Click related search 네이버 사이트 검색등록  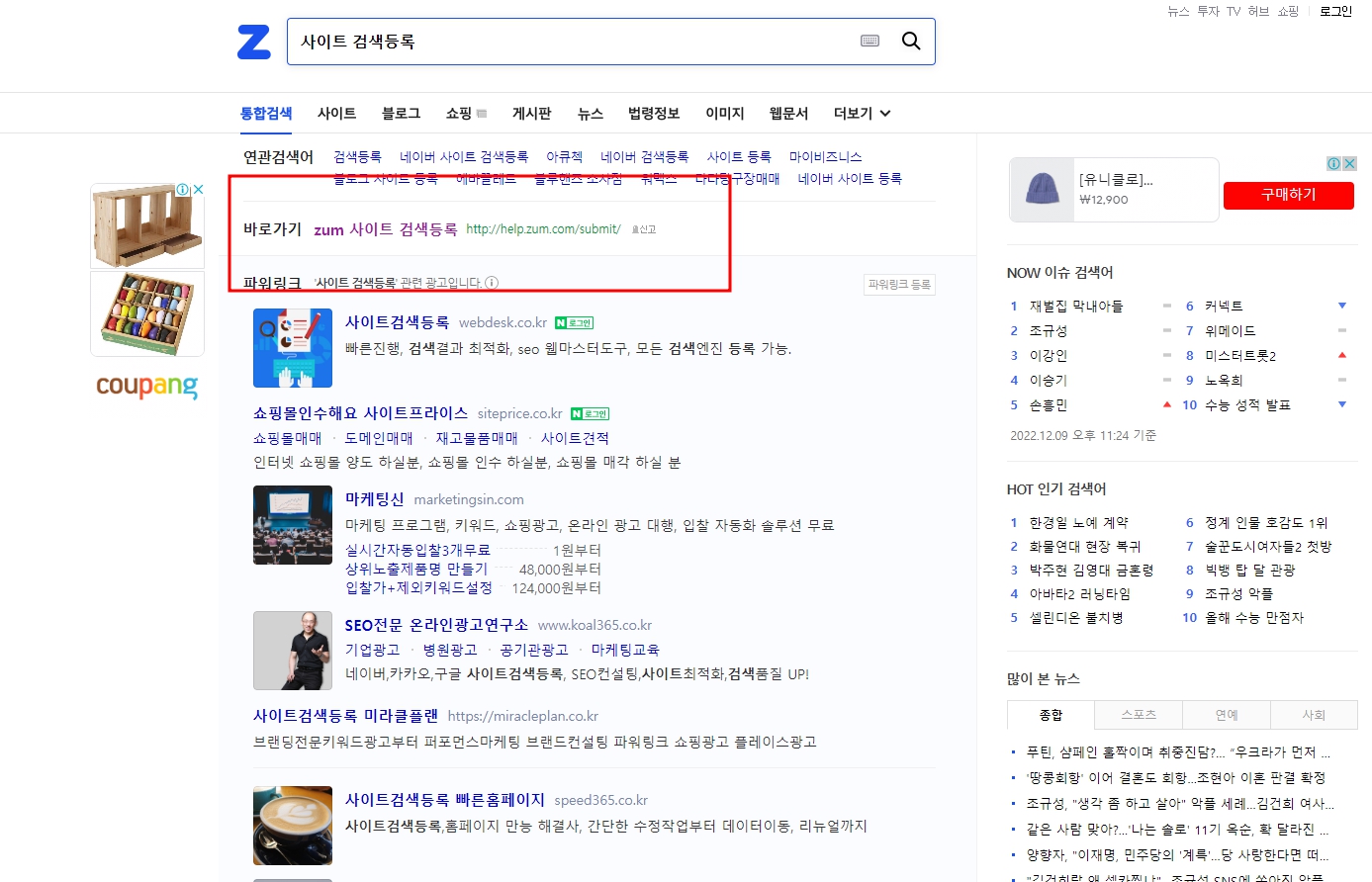[x=464, y=157]
